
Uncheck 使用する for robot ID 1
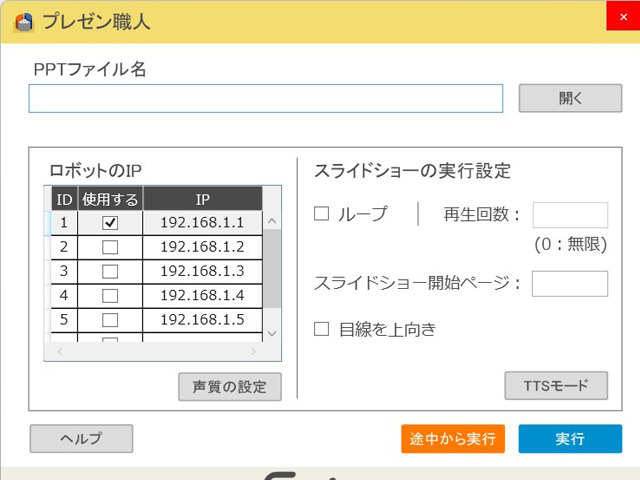coord(110,223)
